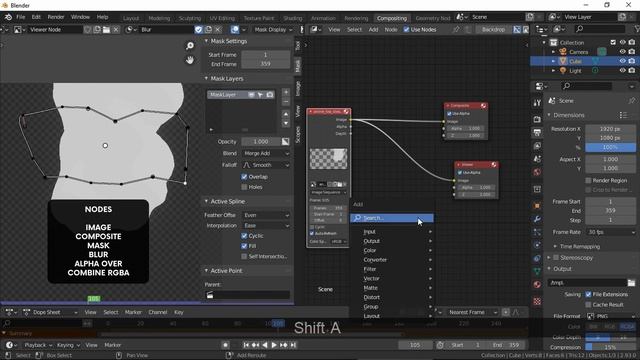Open the Material properties tab
The width and height of the screenshot is (640, 360).
[x=537, y=284]
